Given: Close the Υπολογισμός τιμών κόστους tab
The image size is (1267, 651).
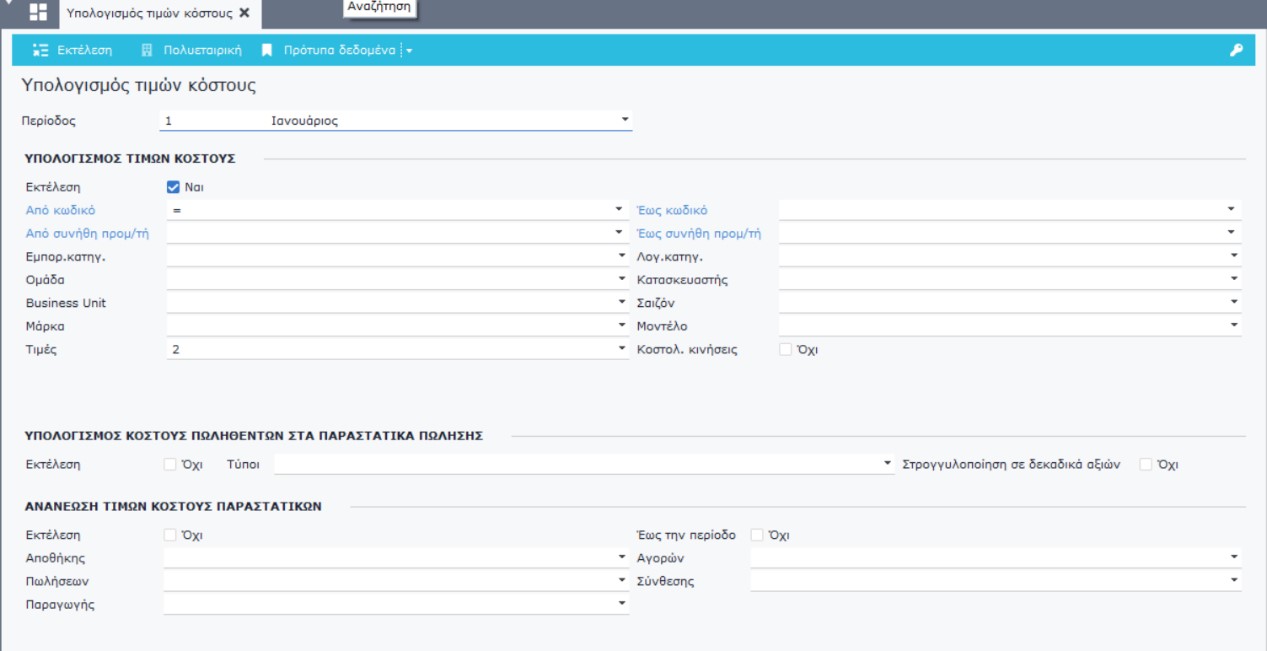Looking at the screenshot, I should [244, 13].
